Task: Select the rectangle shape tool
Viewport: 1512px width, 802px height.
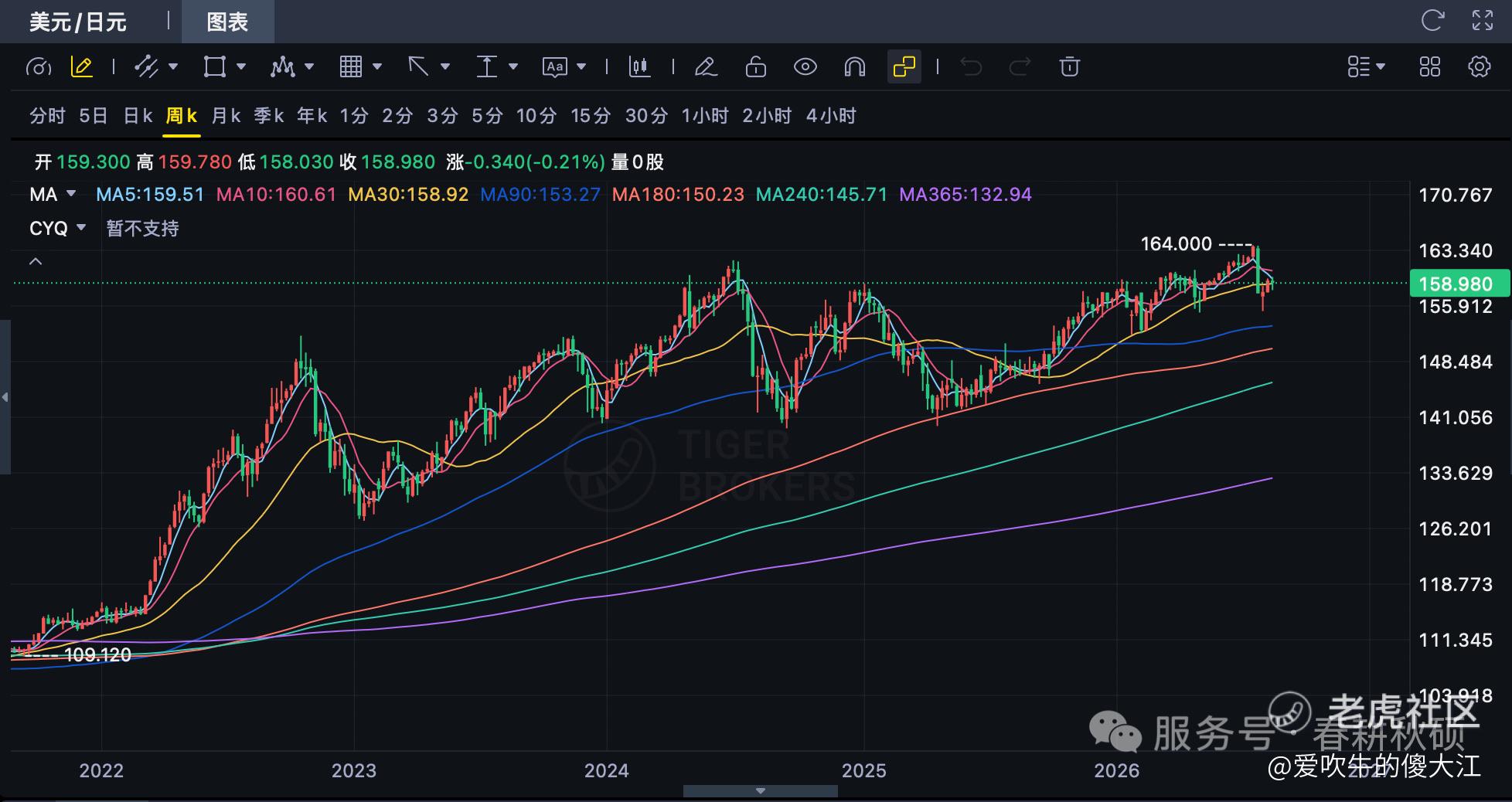Action: (214, 67)
